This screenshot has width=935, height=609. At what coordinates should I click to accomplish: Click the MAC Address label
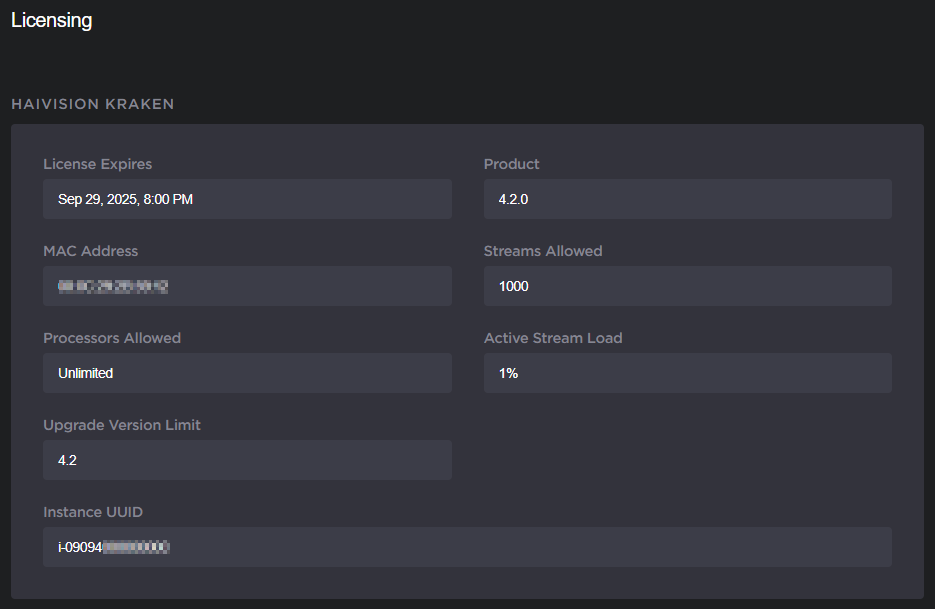90,251
